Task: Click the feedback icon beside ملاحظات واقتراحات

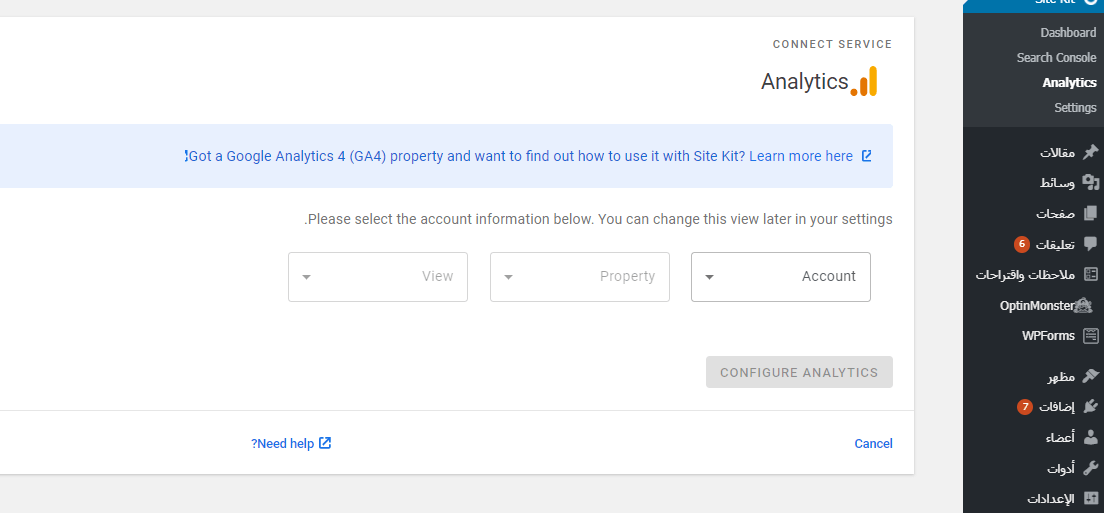Action: click(1090, 274)
